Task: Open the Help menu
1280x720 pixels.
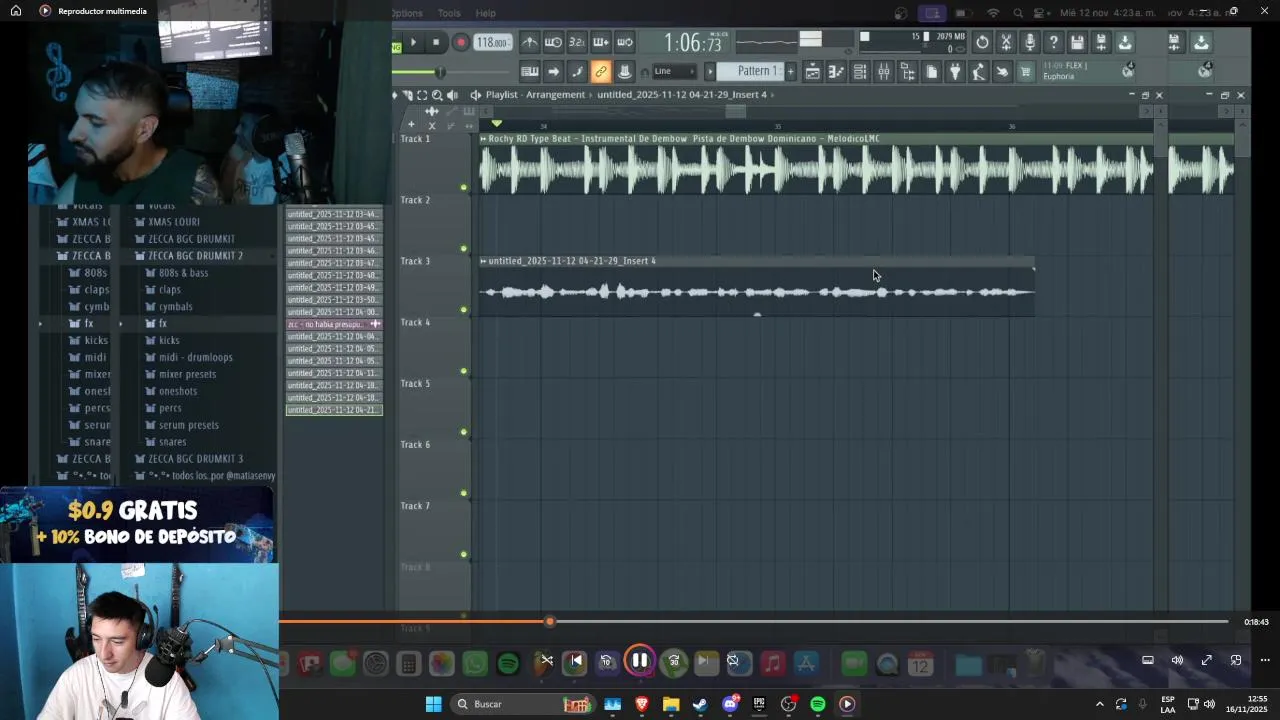Action: (x=485, y=13)
